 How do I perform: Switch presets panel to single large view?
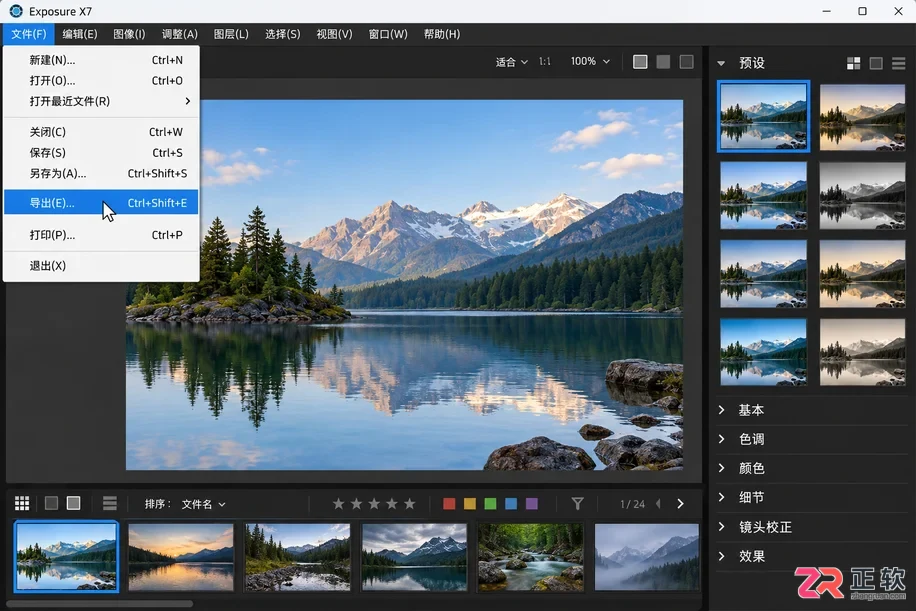[x=876, y=63]
